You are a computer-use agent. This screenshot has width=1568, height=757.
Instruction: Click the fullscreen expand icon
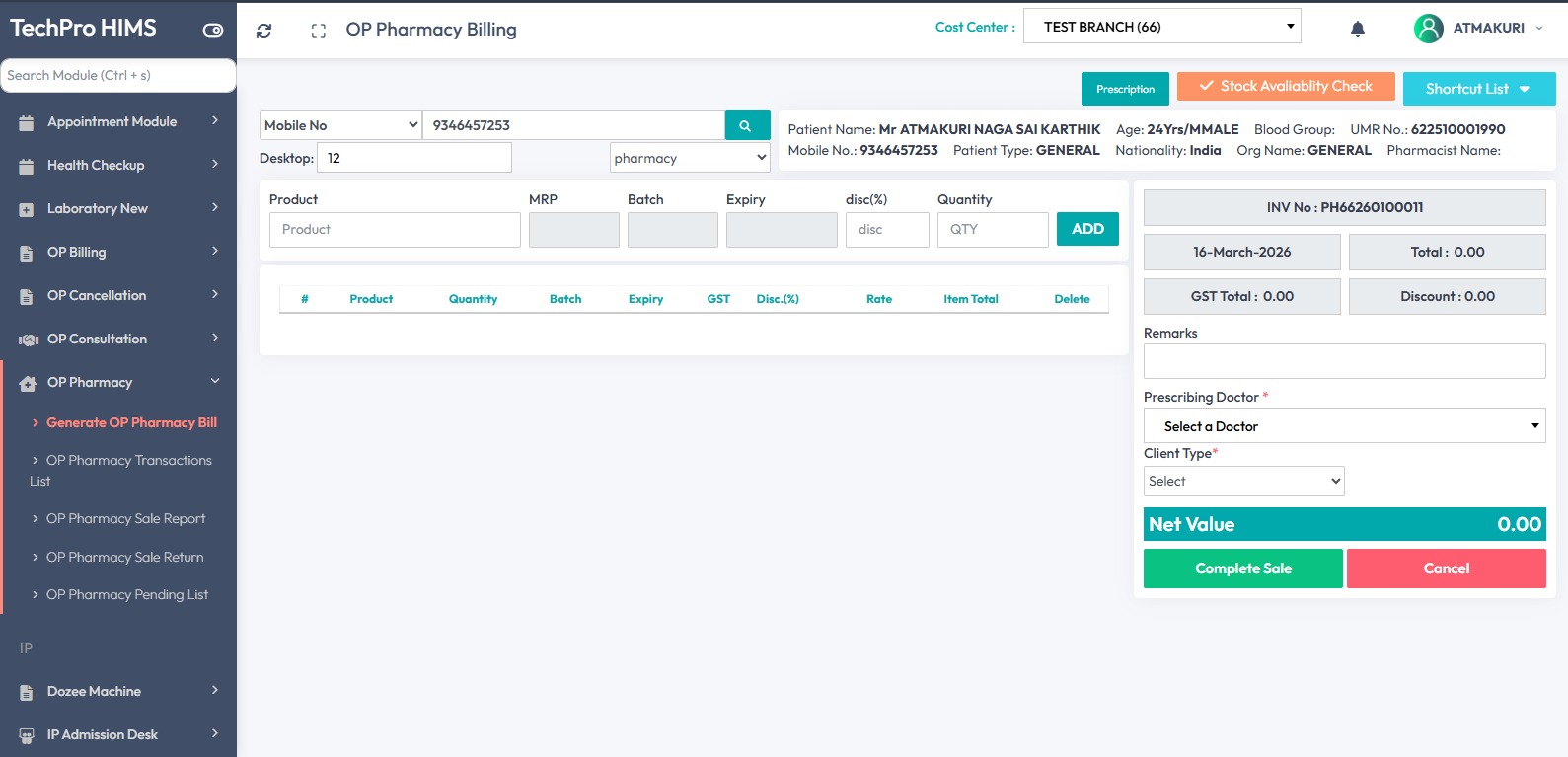pyautogui.click(x=318, y=31)
